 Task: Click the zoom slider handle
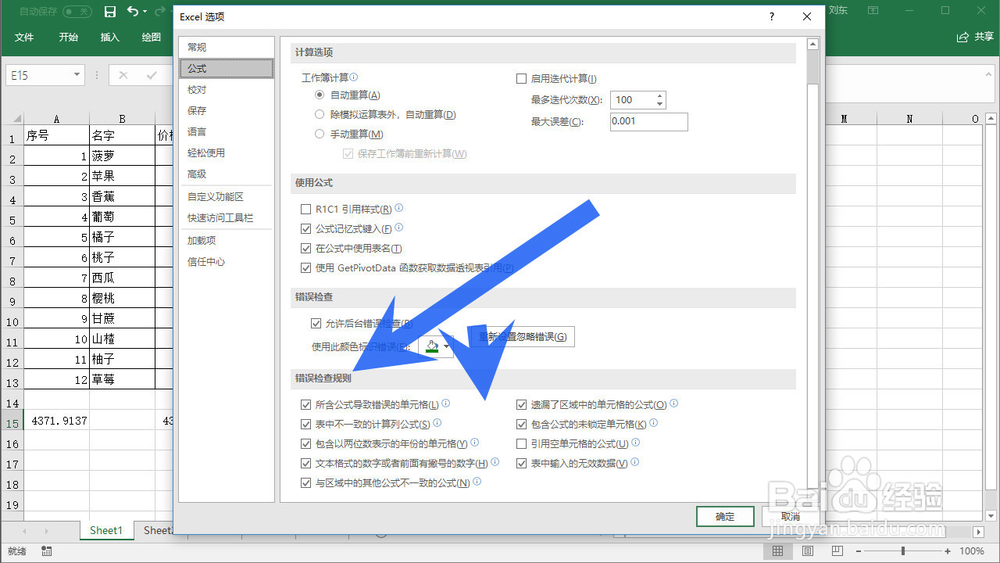click(903, 551)
